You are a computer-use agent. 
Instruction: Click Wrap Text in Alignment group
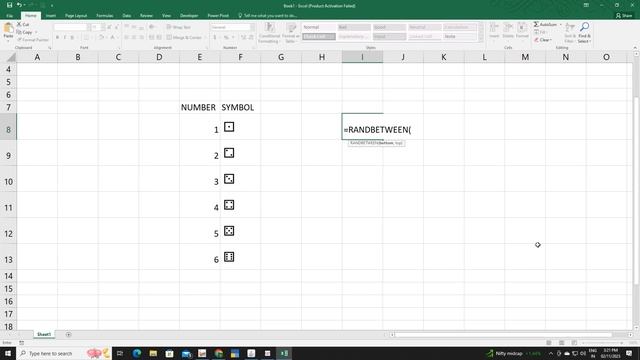[x=179, y=27]
